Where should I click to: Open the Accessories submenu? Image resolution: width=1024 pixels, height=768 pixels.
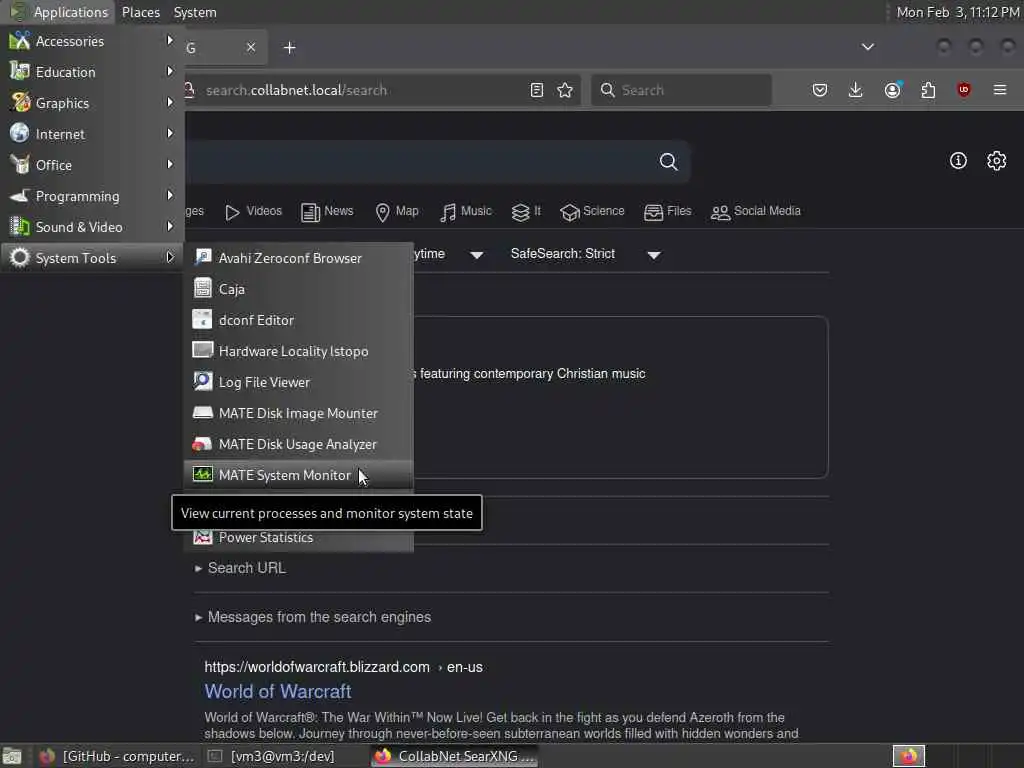click(92, 41)
